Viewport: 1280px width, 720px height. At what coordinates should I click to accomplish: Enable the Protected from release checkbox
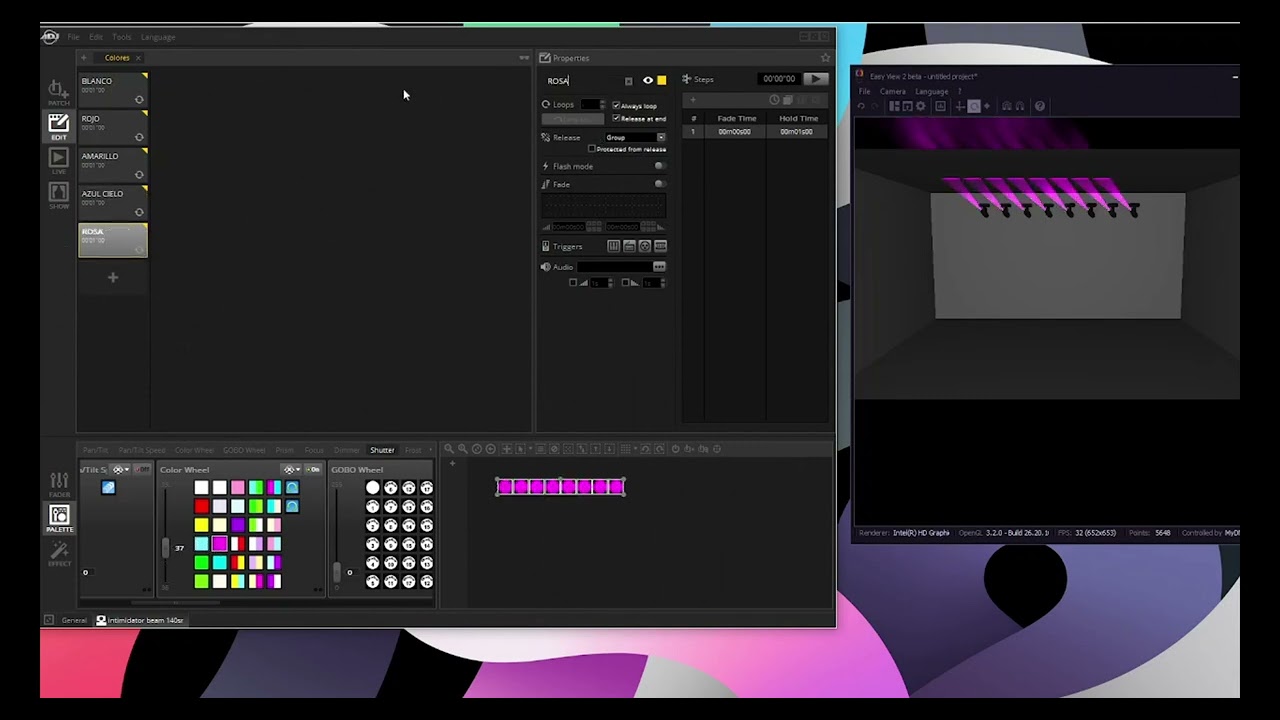[x=591, y=149]
